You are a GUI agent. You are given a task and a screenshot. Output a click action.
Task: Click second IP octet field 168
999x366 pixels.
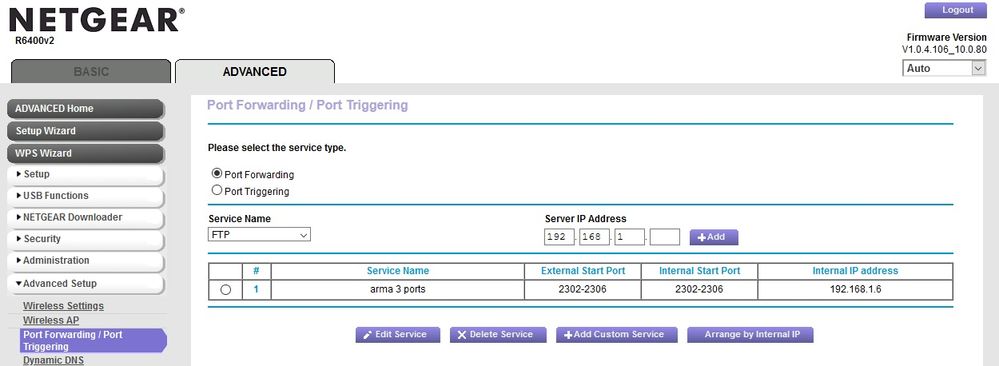coord(594,237)
